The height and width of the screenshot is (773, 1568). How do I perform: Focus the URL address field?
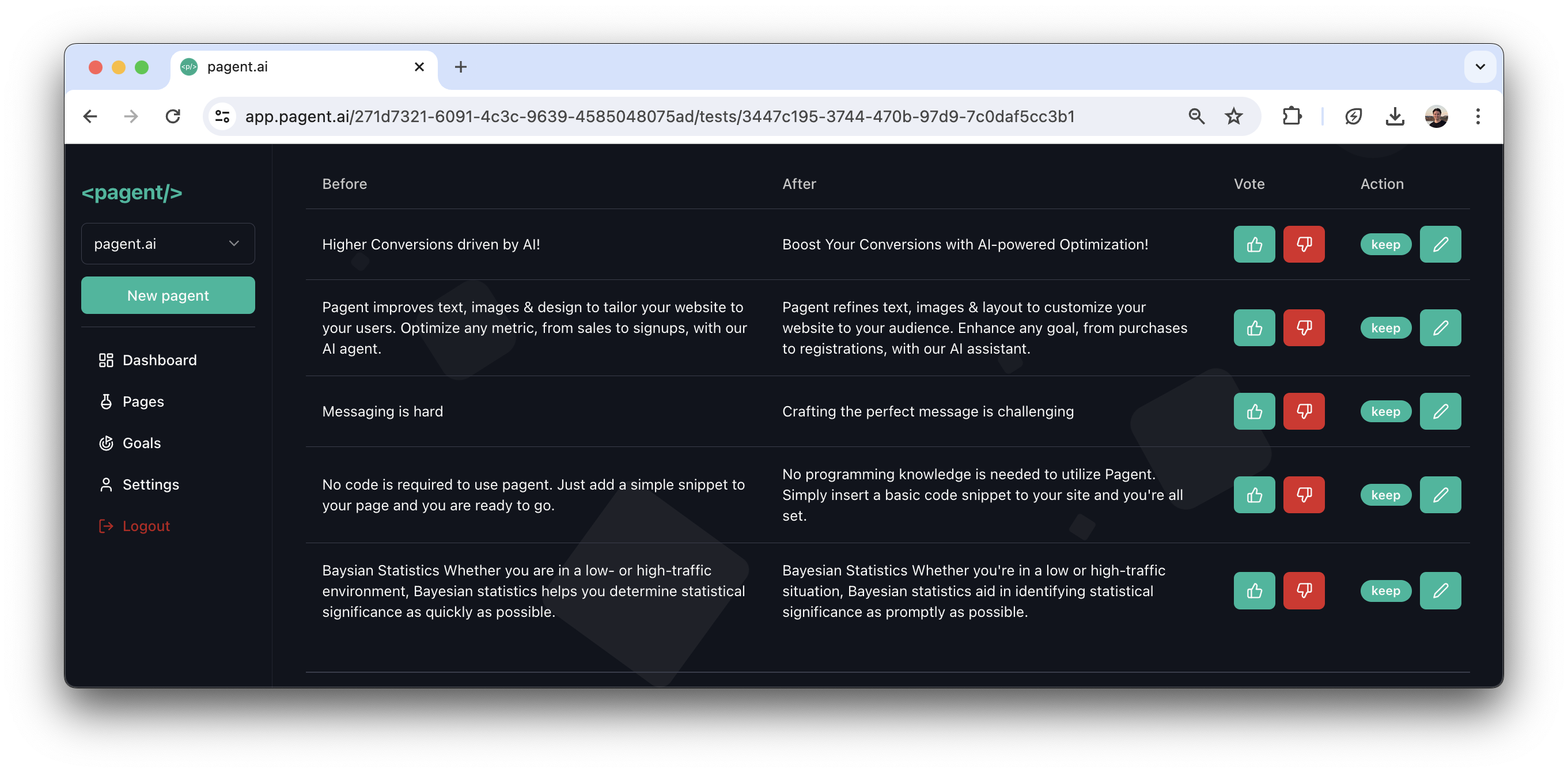[x=660, y=116]
